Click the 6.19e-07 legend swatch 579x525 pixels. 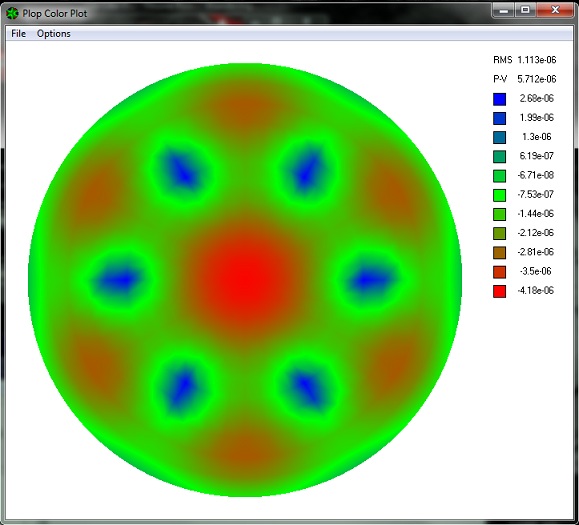point(499,157)
